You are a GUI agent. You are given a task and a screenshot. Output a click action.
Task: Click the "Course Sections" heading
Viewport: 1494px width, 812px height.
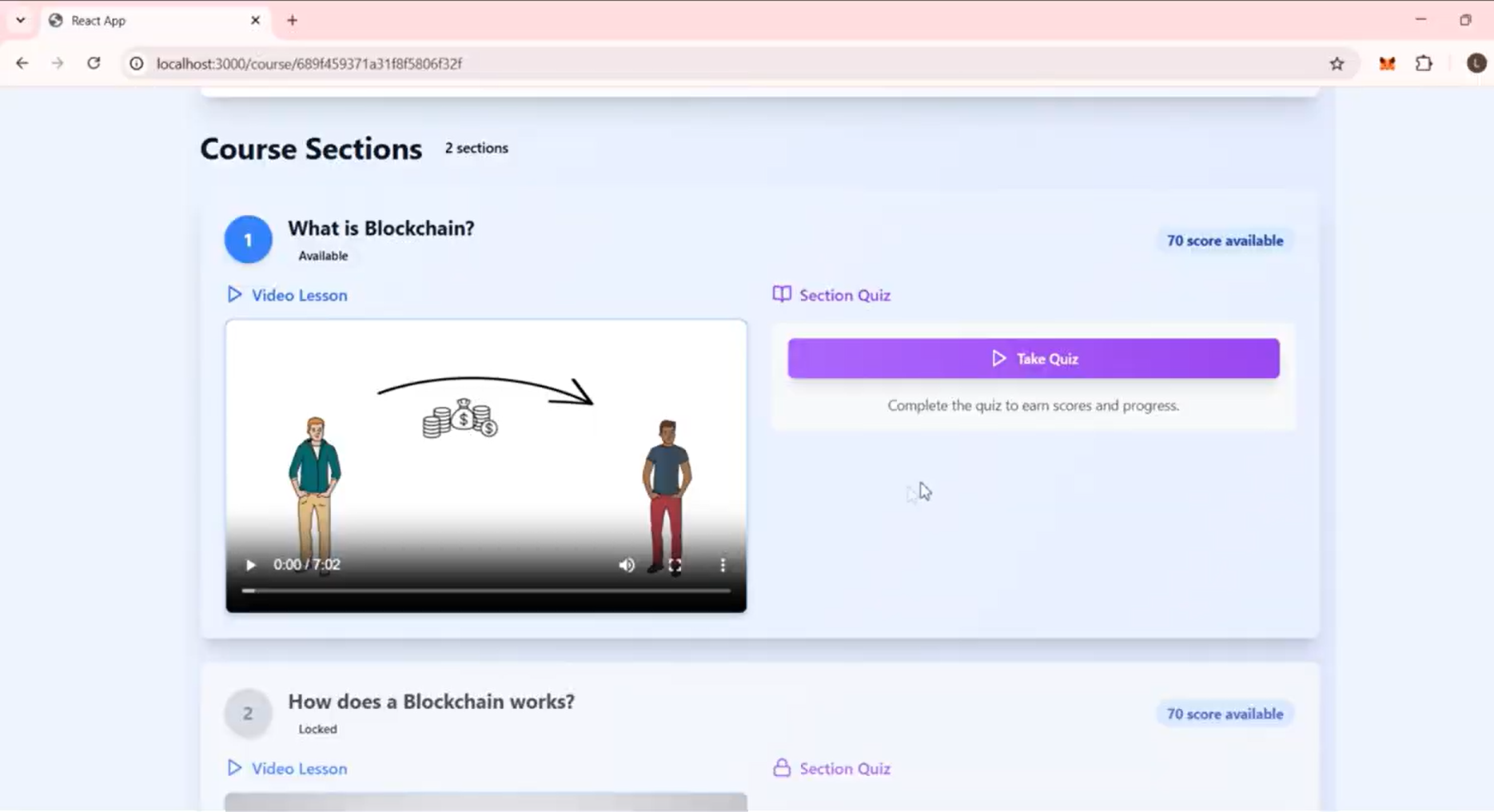[311, 149]
